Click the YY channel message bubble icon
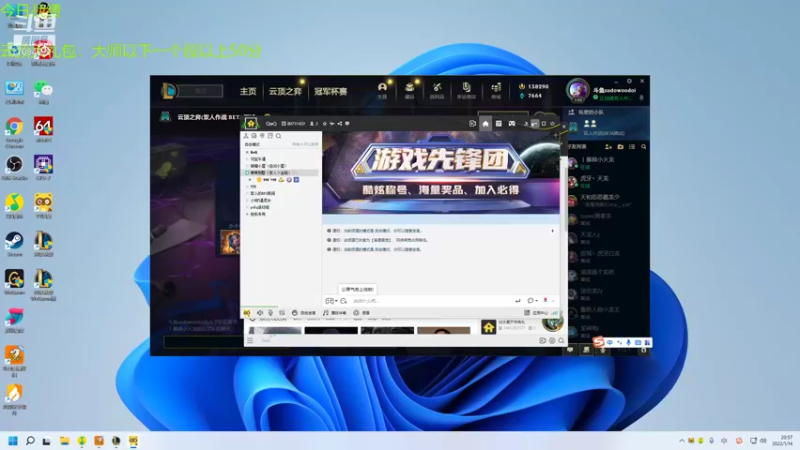This screenshot has height=450, width=800. [347, 123]
